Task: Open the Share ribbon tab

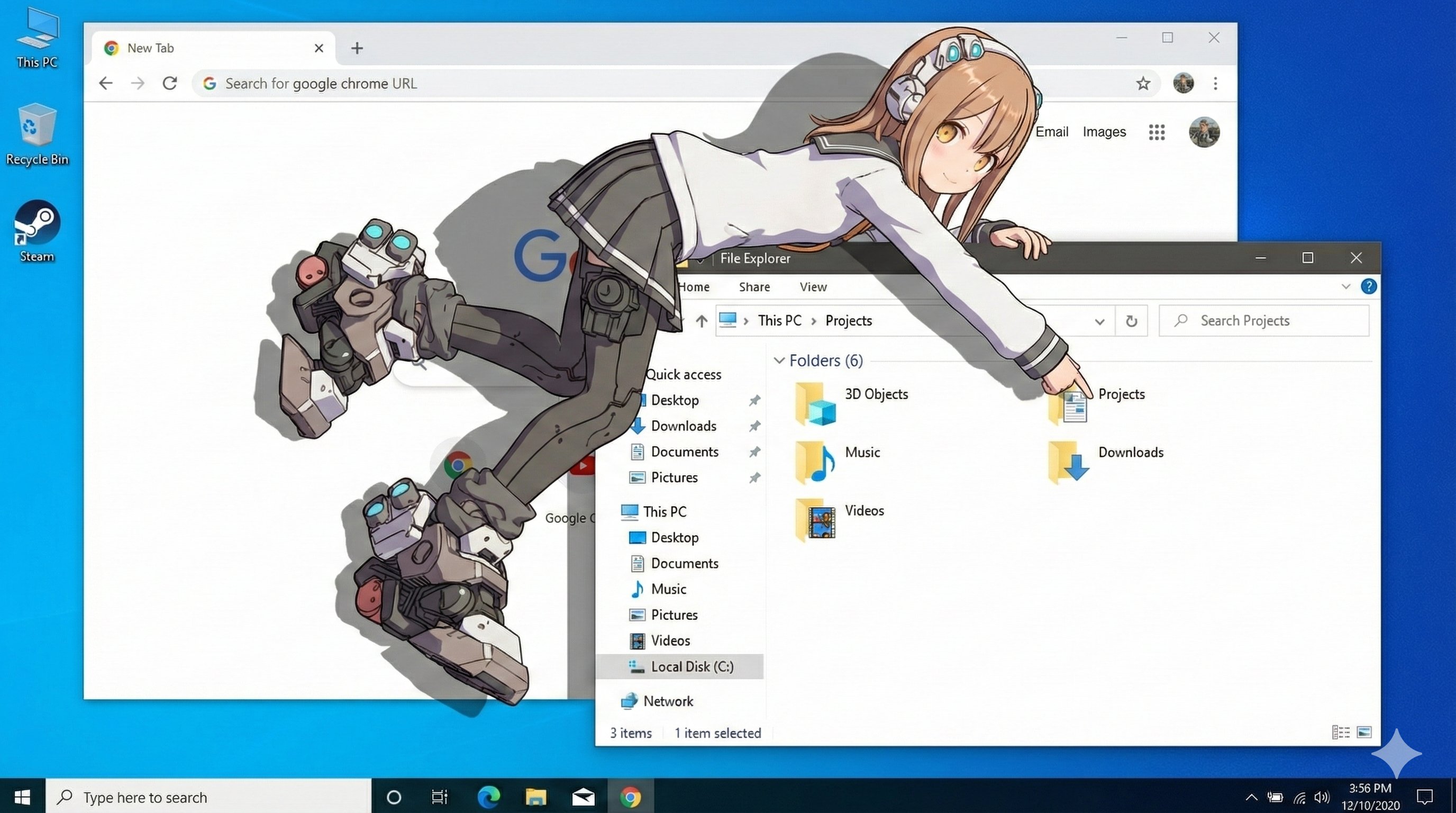Action: tap(754, 287)
